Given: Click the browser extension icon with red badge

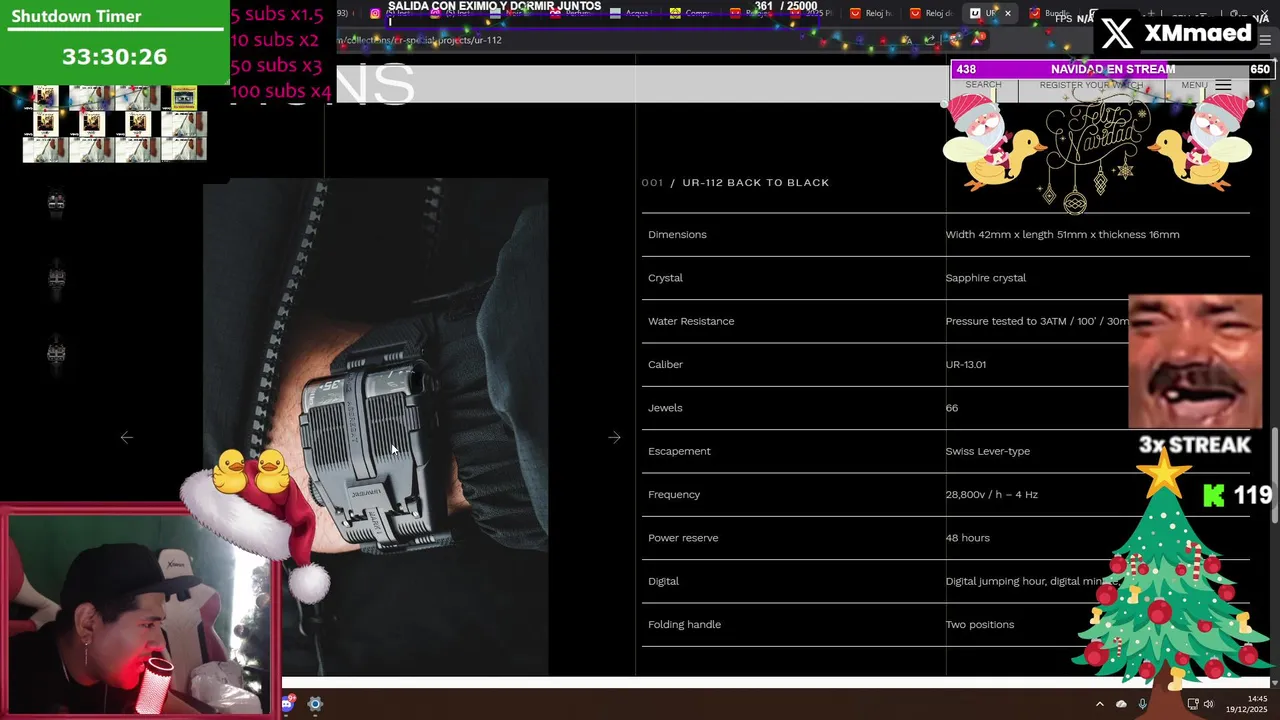Looking at the screenshot, I should click(x=979, y=39).
